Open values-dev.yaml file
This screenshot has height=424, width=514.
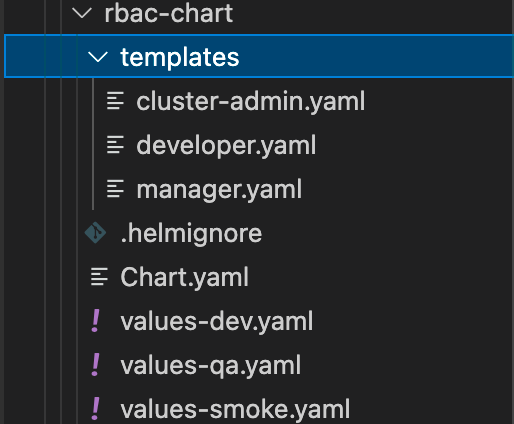point(217,321)
